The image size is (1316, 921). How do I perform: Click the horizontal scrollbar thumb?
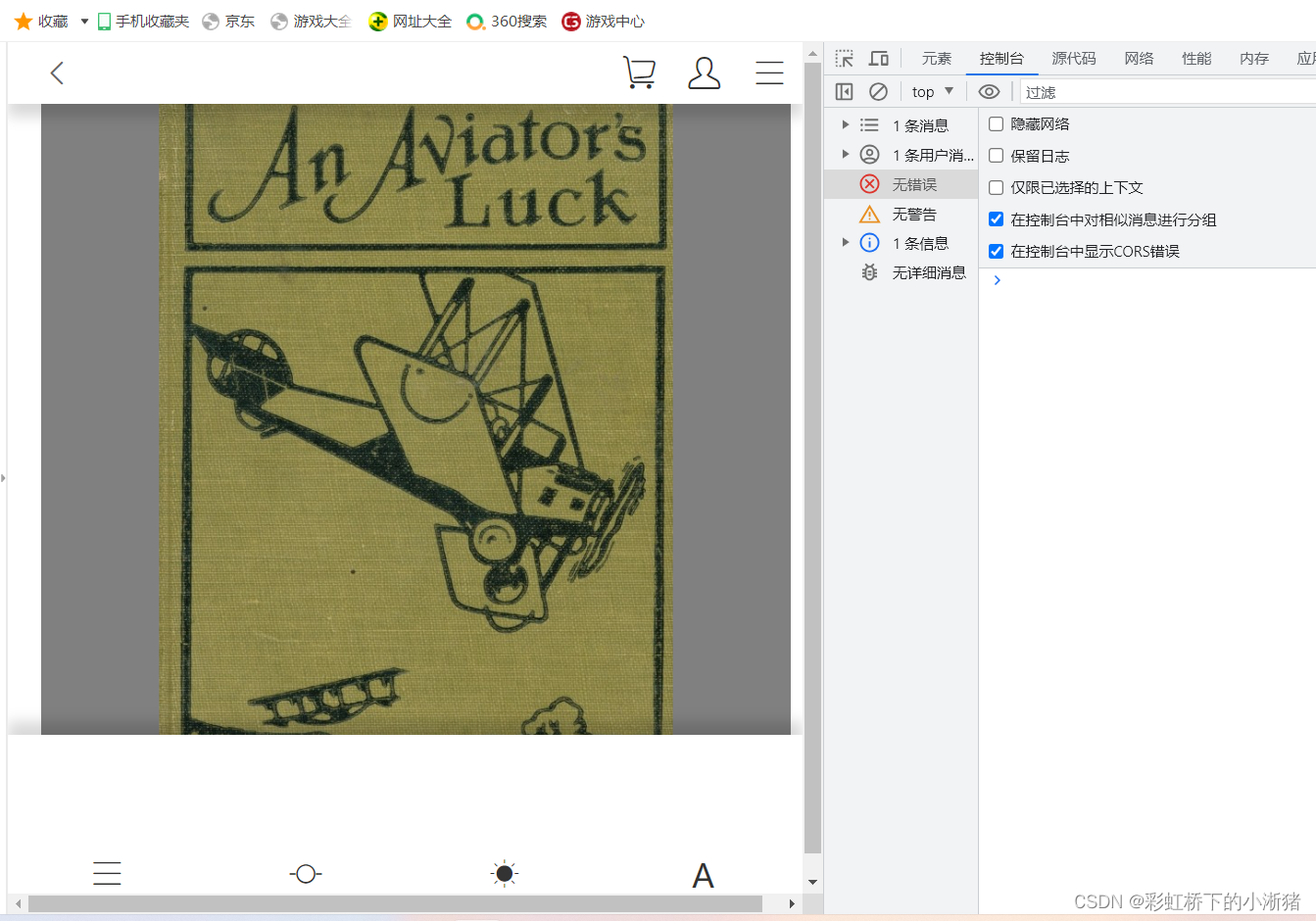(395, 903)
